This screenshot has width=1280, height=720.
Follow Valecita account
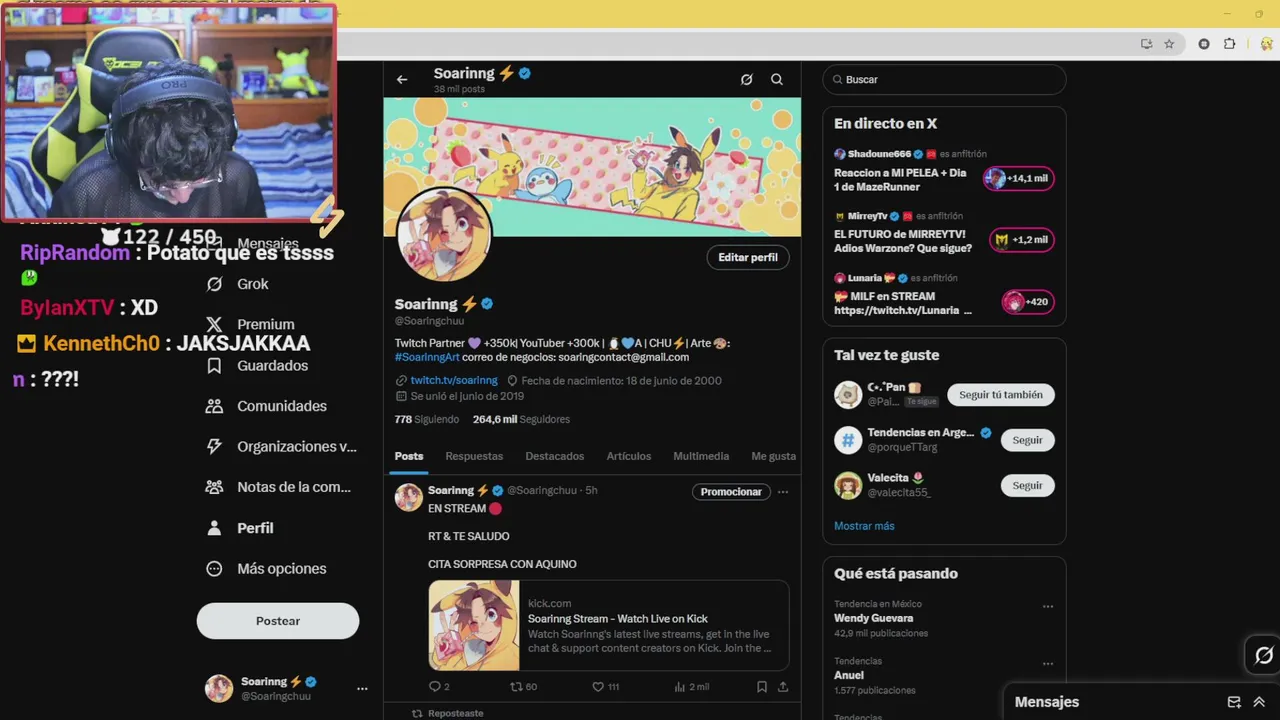(1027, 485)
